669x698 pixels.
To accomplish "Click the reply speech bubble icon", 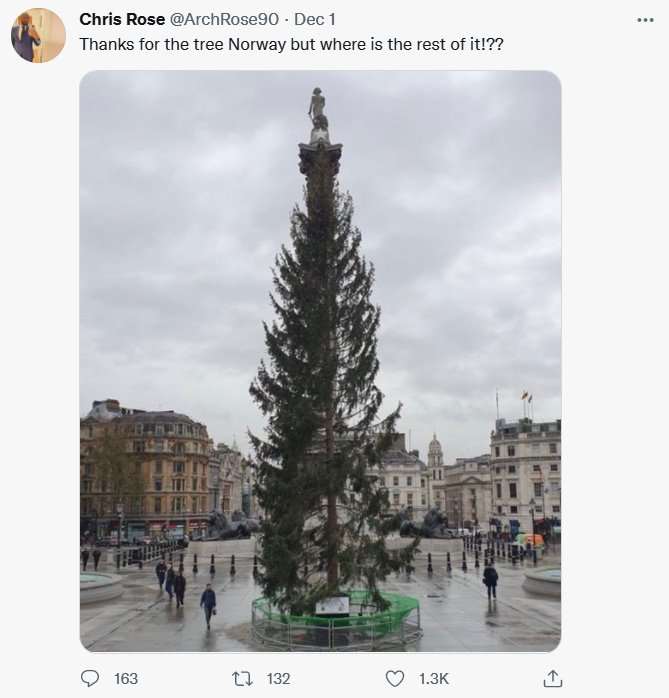I will pyautogui.click(x=91, y=678).
